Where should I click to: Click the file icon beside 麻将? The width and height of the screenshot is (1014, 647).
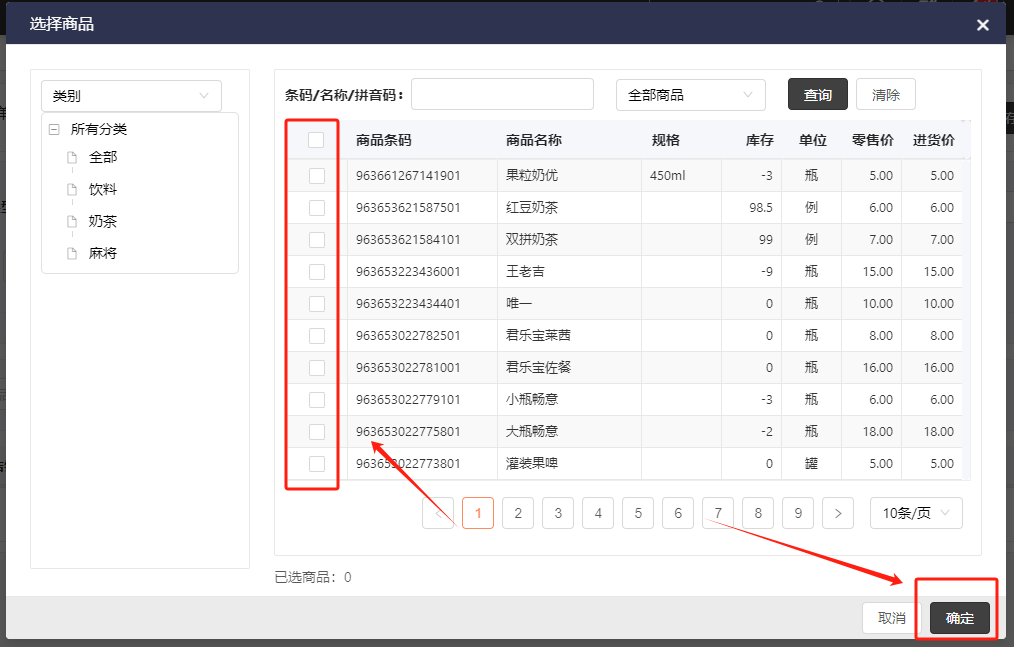tap(71, 253)
